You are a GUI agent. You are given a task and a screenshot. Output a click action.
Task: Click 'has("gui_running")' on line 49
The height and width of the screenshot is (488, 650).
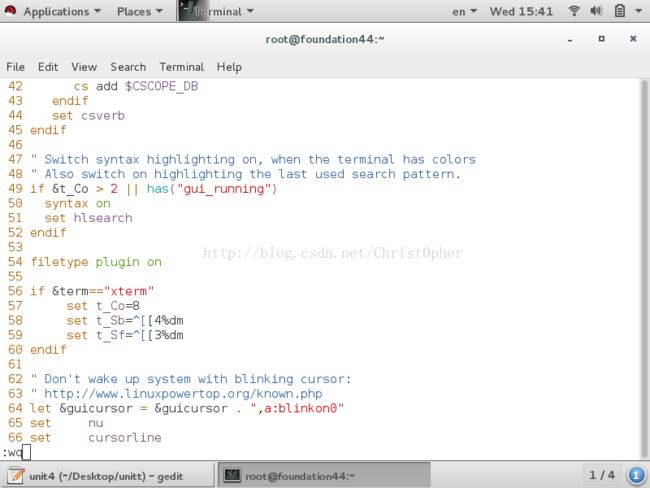tap(212, 189)
